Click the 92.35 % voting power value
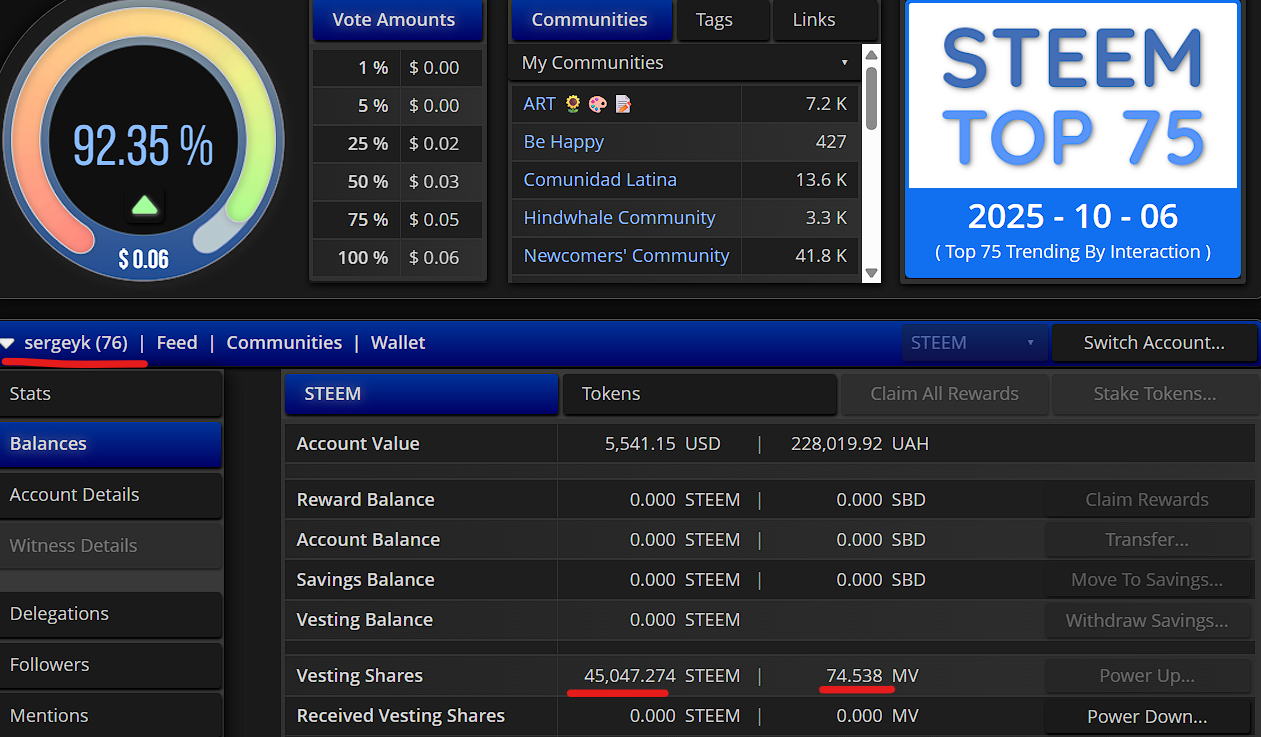1261x737 pixels. click(143, 146)
